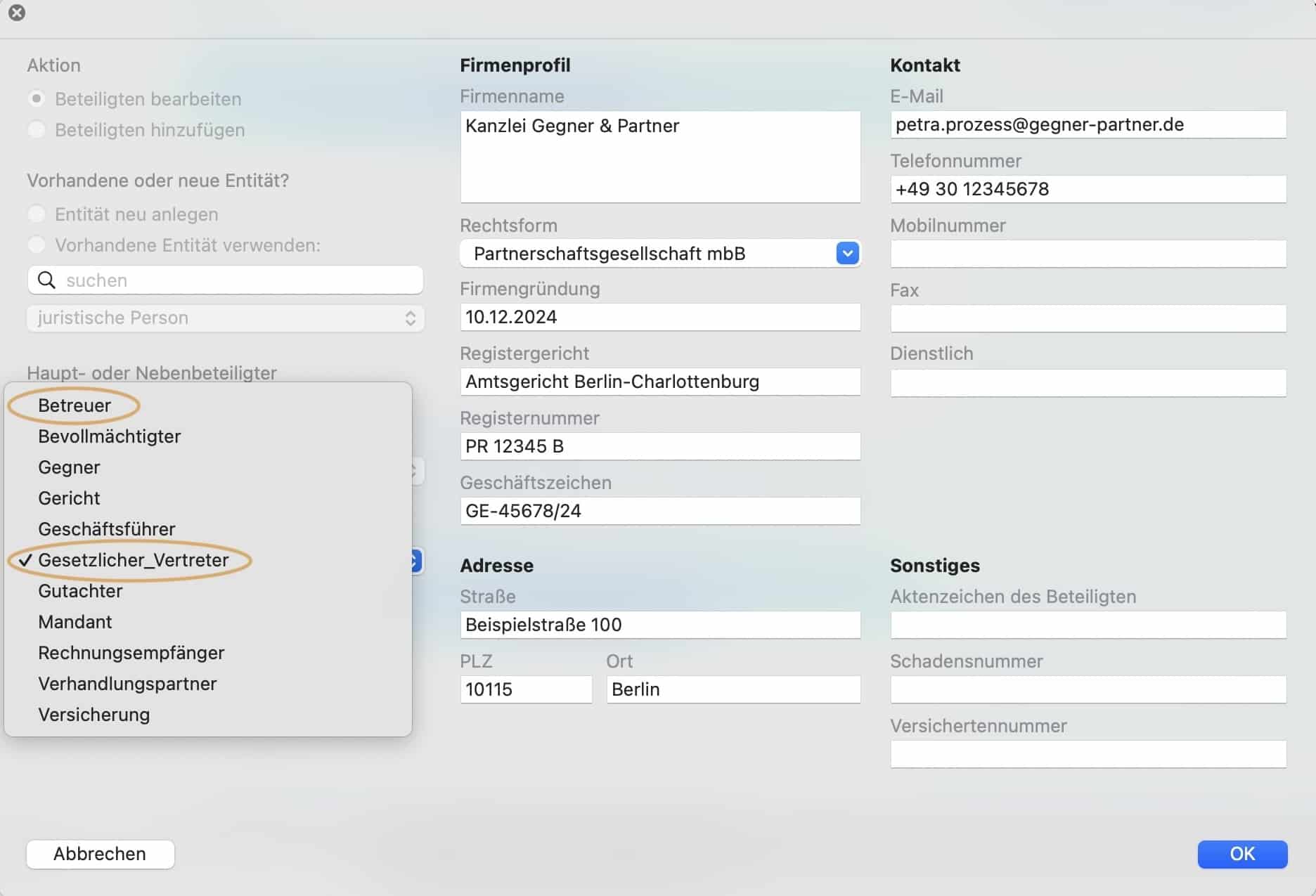Image resolution: width=1316 pixels, height=896 pixels.
Task: Click the Registergericht field
Action: [660, 382]
